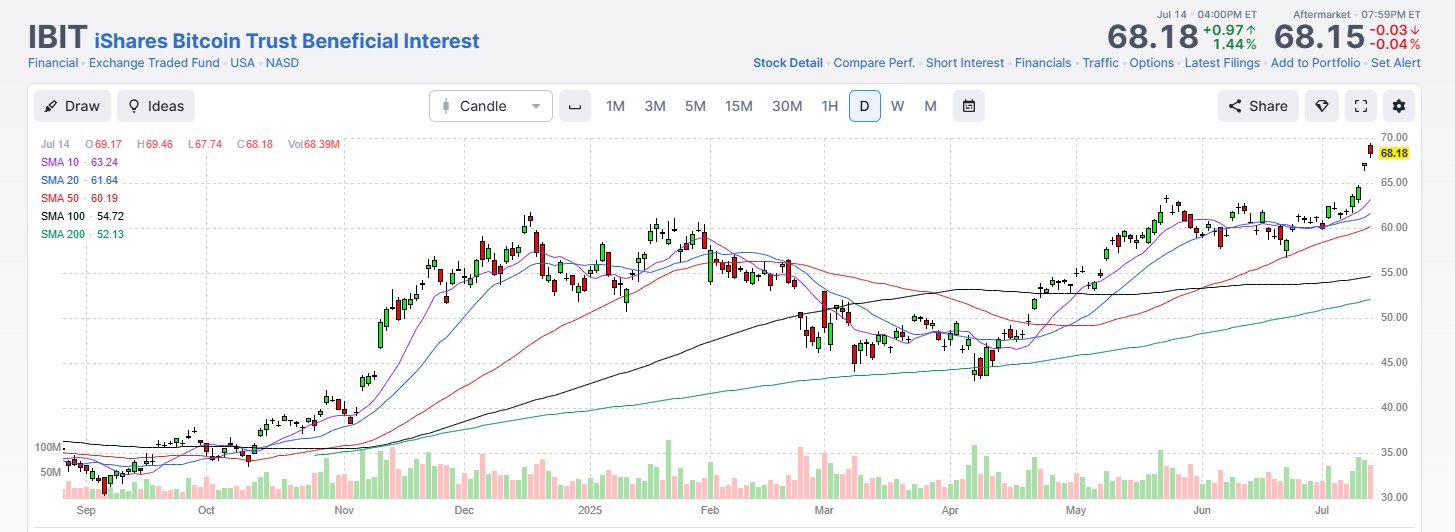1455x532 pixels.
Task: Click the Exchange Traded Fund link
Action: (x=154, y=63)
